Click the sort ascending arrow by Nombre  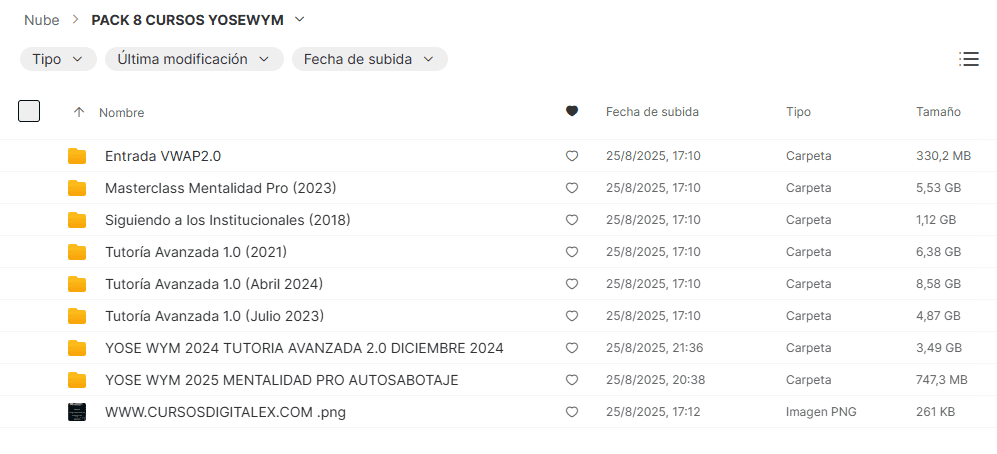[79, 113]
